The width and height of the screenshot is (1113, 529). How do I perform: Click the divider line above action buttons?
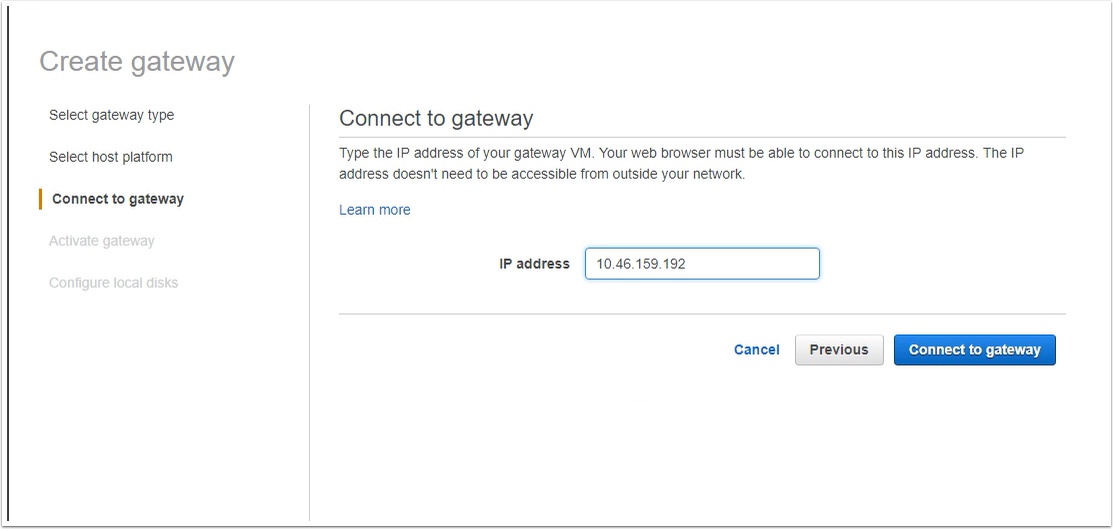(702, 314)
